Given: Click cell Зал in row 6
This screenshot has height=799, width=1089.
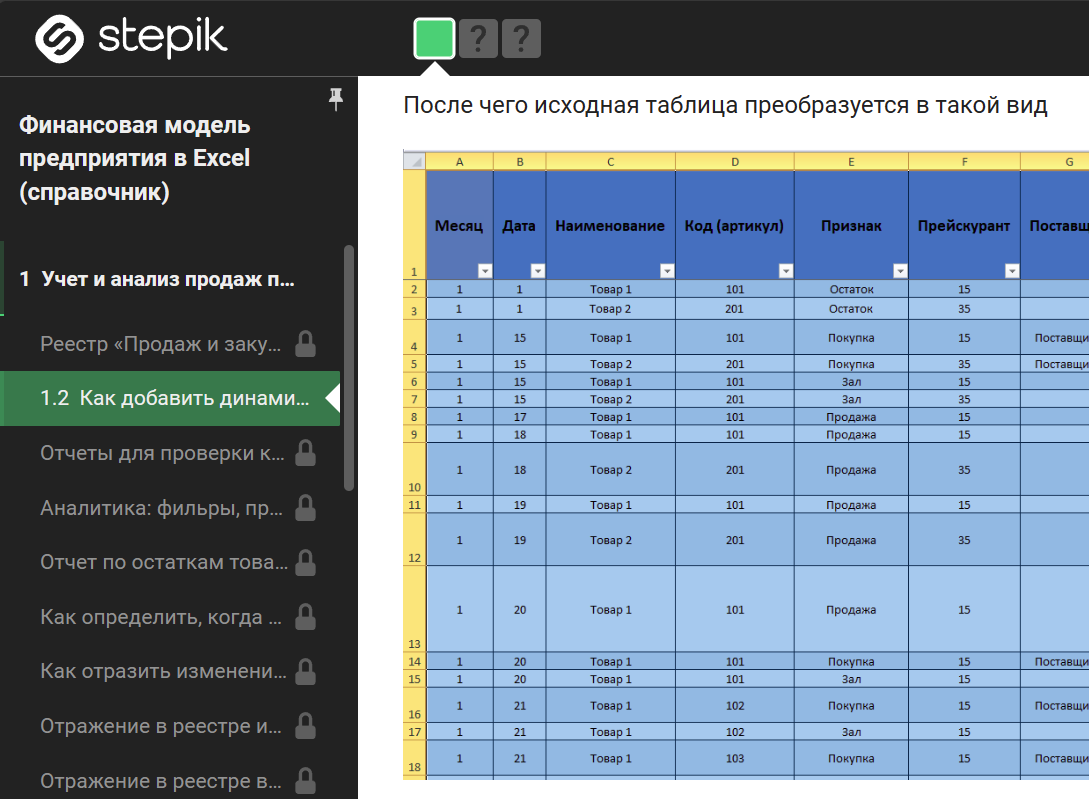Looking at the screenshot, I should tap(851, 381).
